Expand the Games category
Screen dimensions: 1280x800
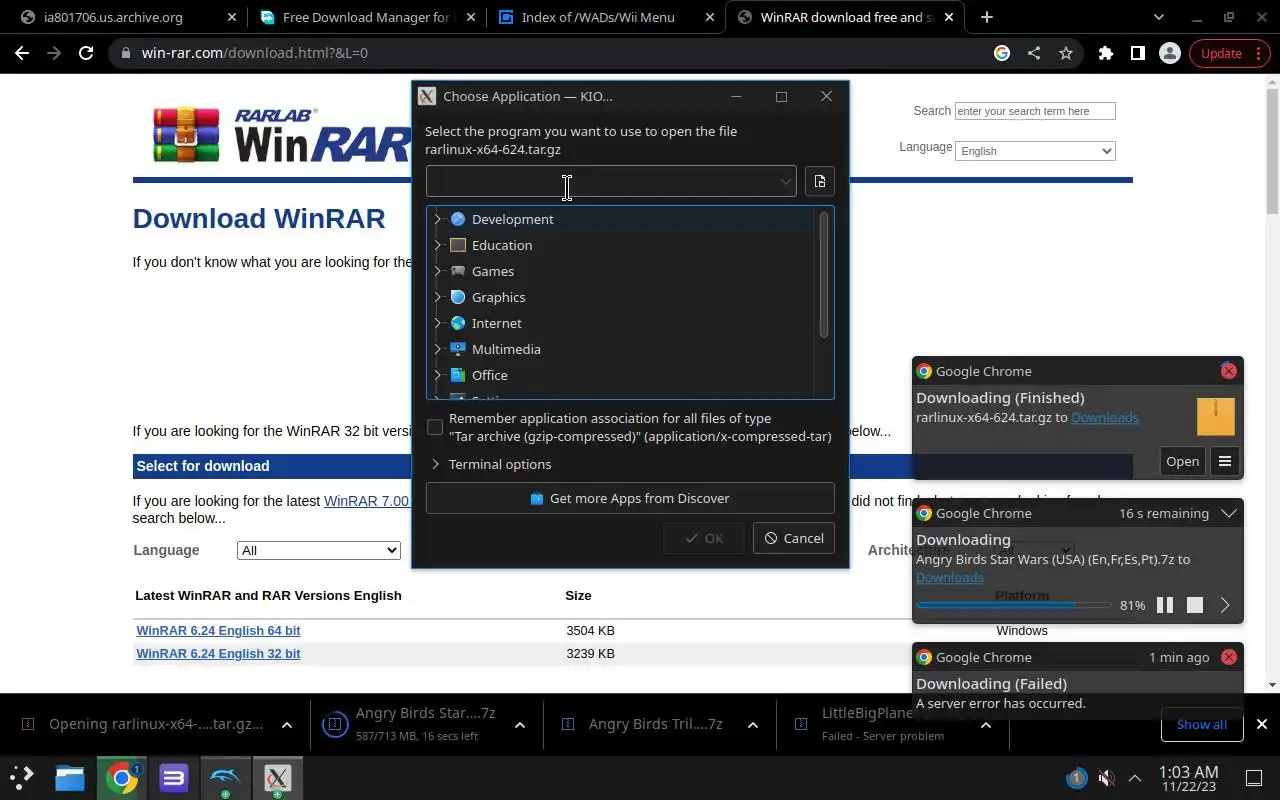coord(437,271)
